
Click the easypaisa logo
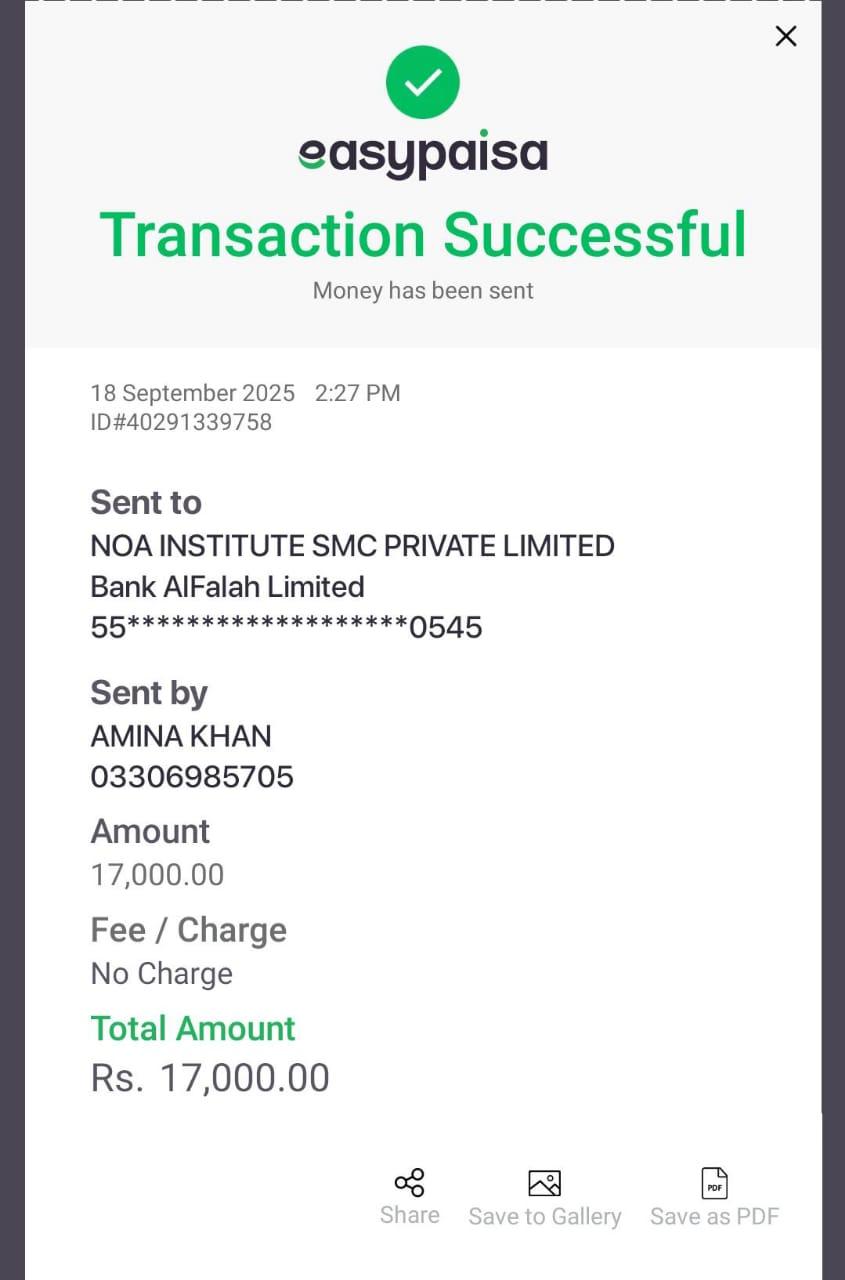[422, 154]
